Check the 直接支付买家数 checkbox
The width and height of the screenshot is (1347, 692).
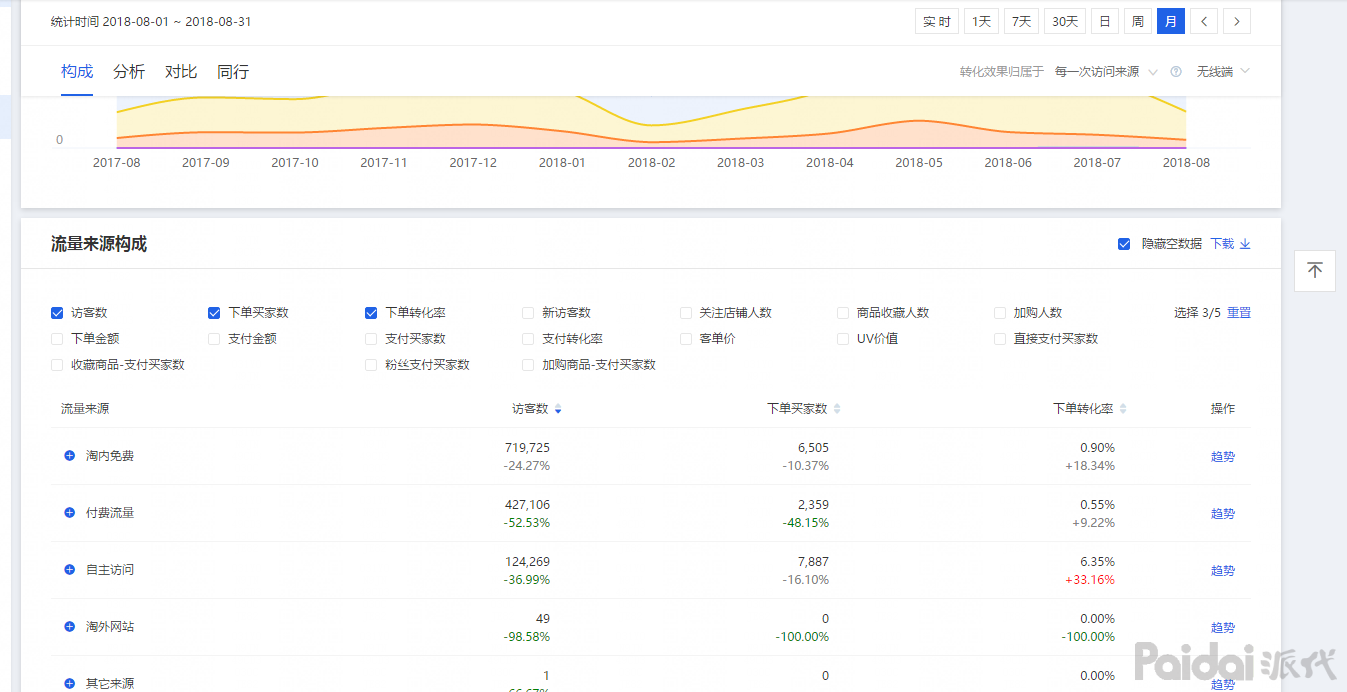[1000, 339]
